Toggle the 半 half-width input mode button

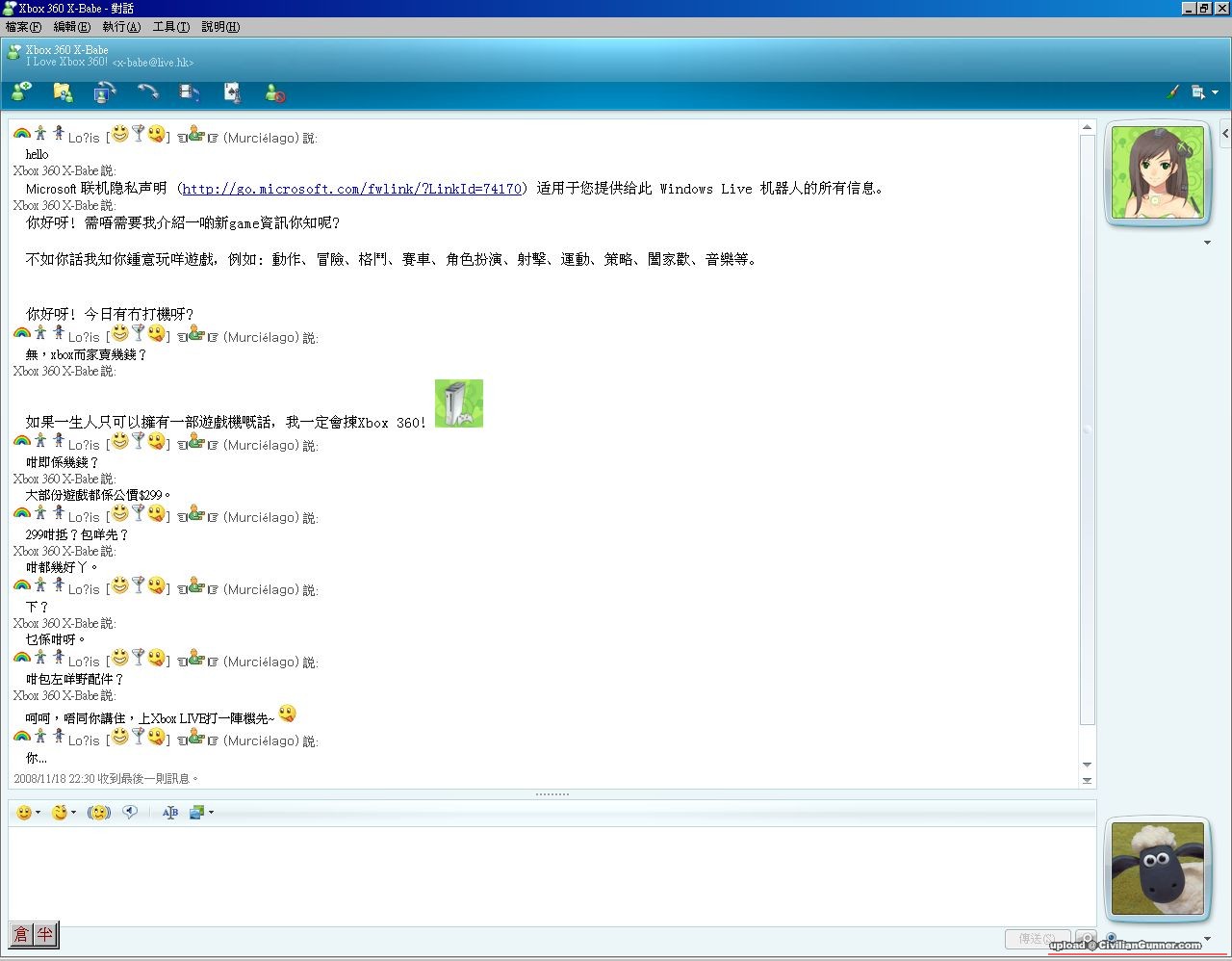pyautogui.click(x=45, y=934)
